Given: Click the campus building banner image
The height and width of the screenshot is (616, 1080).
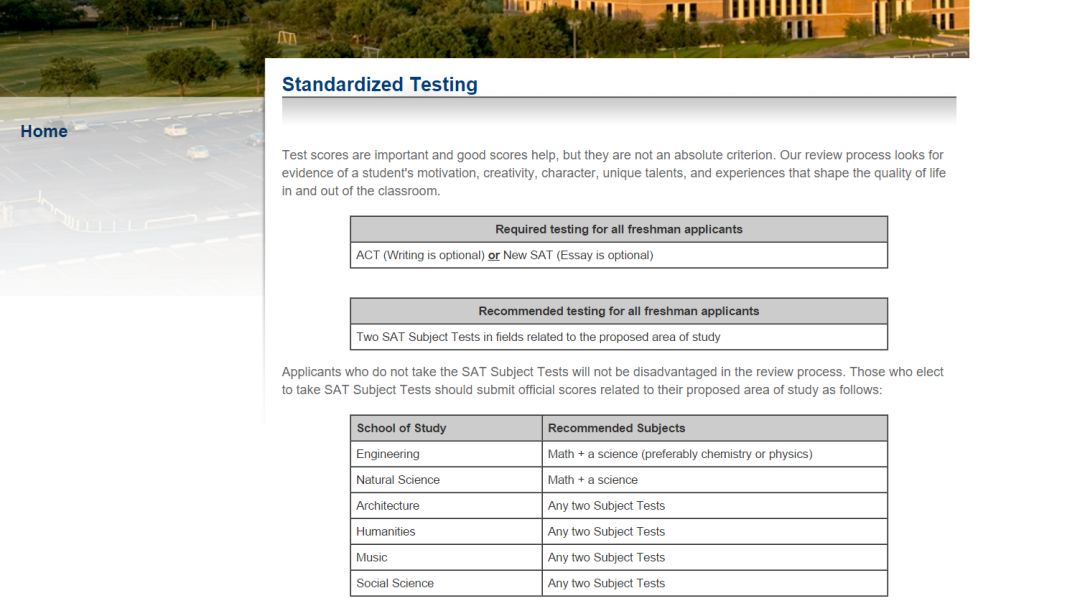Looking at the screenshot, I should pyautogui.click(x=484, y=28).
